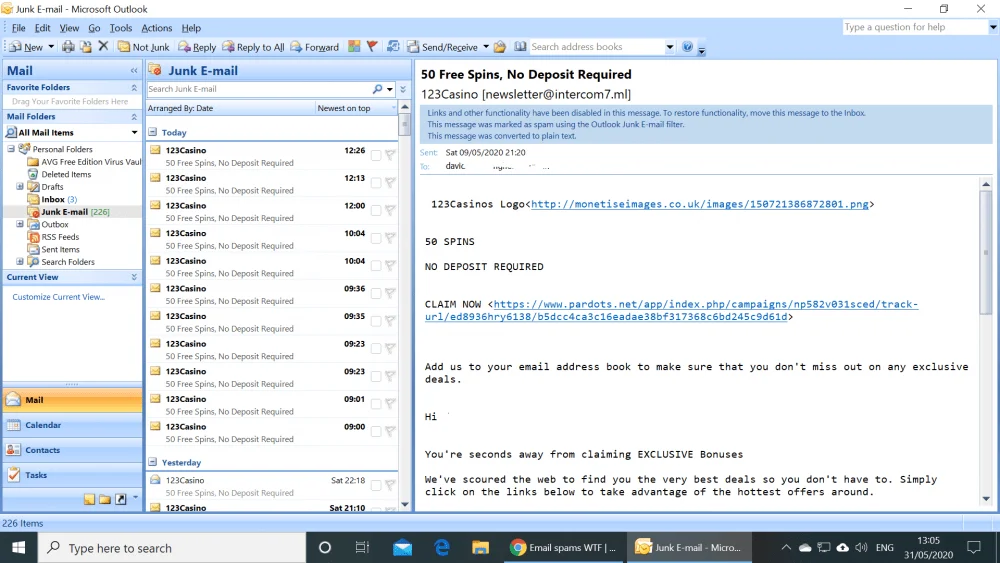This screenshot has height=563, width=1000.
Task: Select the Deleted Items folder
Action: tap(66, 174)
